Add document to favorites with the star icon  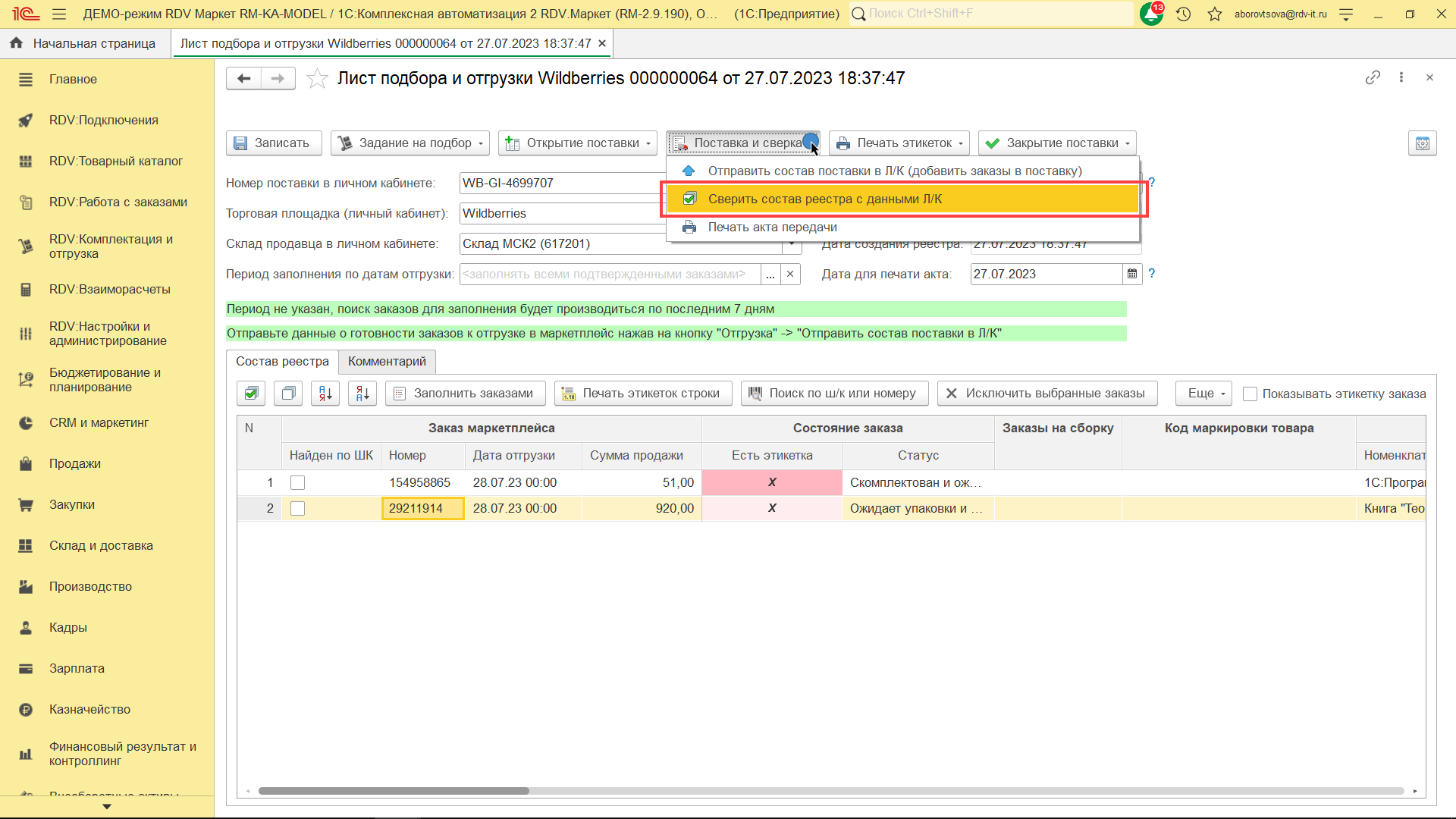(x=317, y=78)
